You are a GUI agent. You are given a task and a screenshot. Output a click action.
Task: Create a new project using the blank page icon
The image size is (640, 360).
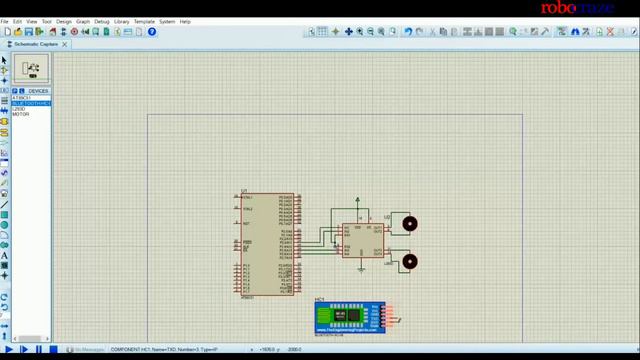click(8, 32)
